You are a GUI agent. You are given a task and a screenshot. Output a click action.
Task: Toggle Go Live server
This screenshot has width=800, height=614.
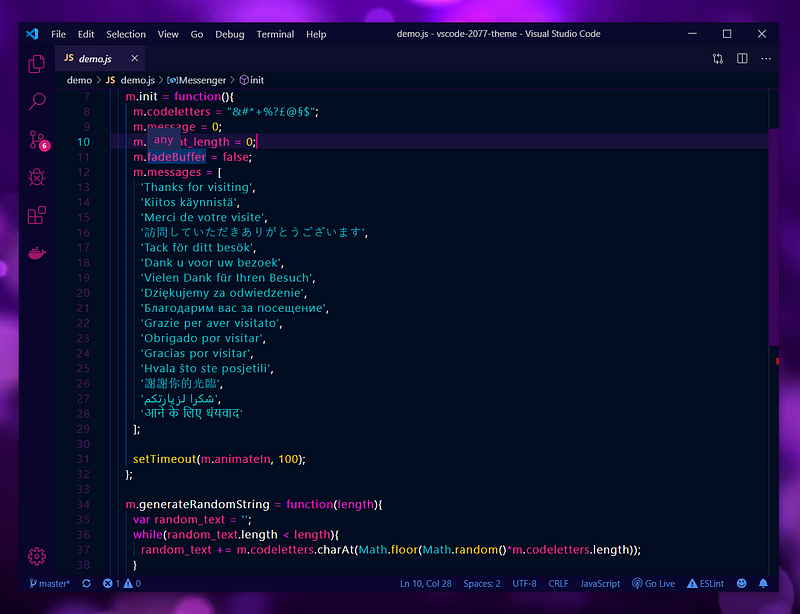pos(653,583)
